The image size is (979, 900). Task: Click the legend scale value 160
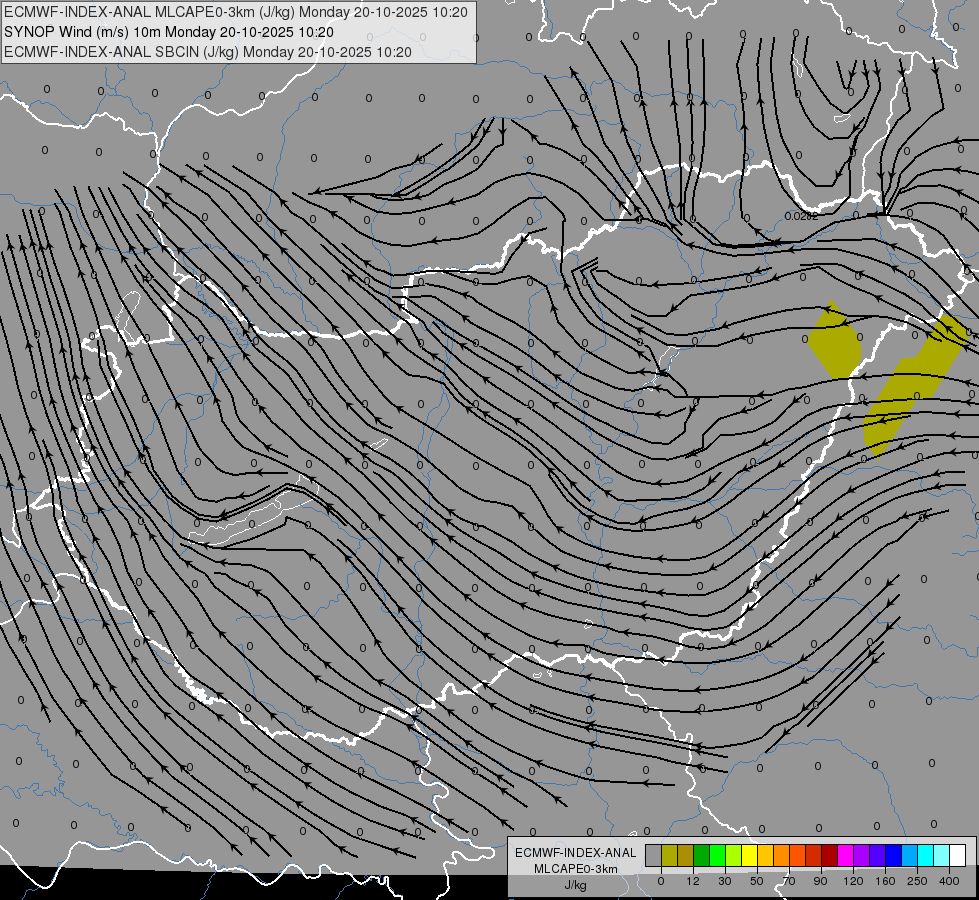click(885, 881)
